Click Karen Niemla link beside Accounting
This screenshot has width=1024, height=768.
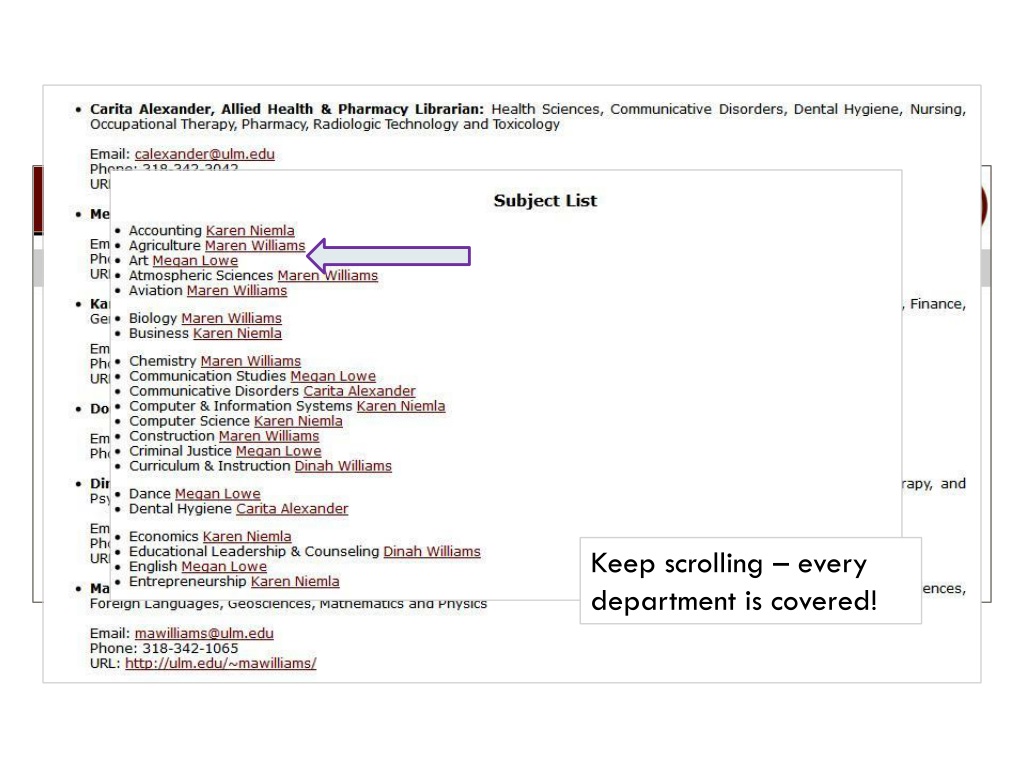(250, 231)
